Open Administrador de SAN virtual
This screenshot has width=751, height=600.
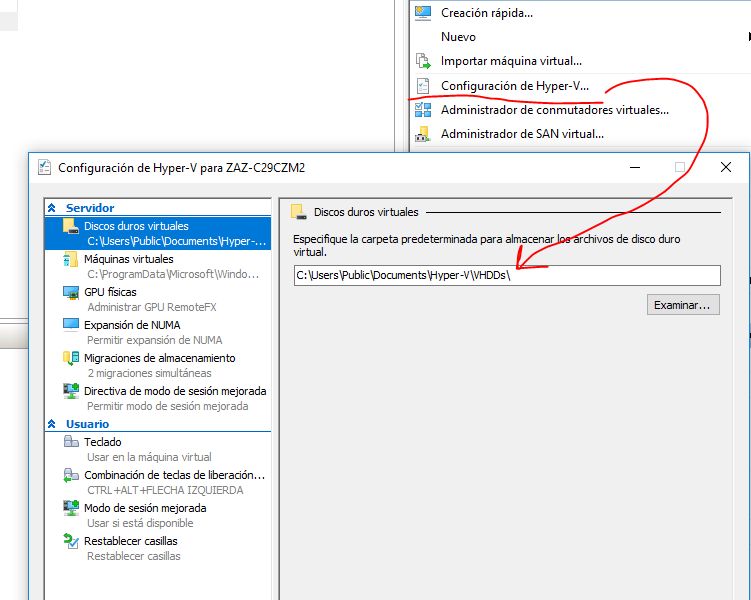click(x=522, y=134)
